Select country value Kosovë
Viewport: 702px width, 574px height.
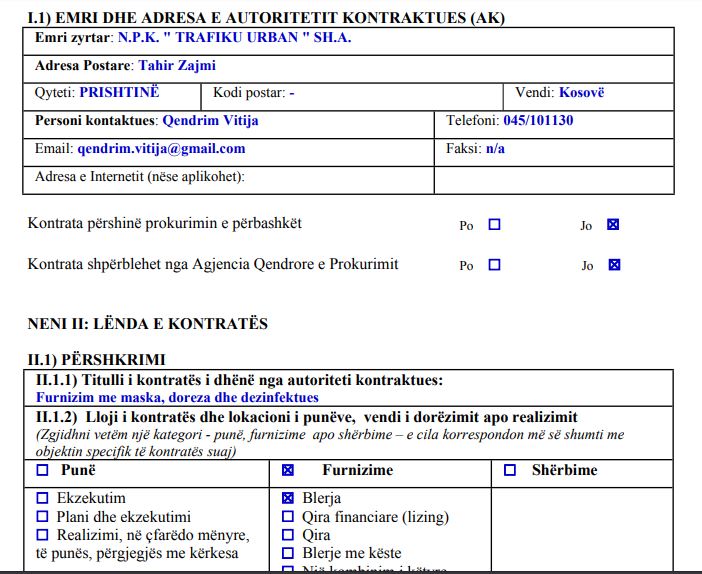tap(582, 92)
